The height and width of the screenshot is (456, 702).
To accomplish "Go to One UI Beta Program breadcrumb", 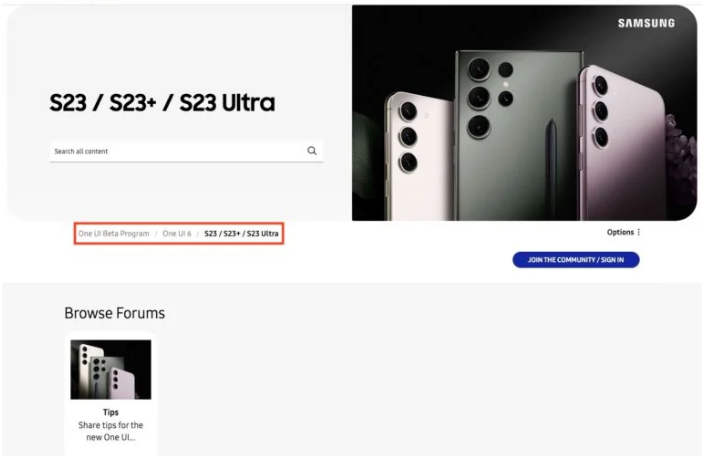I will [114, 234].
